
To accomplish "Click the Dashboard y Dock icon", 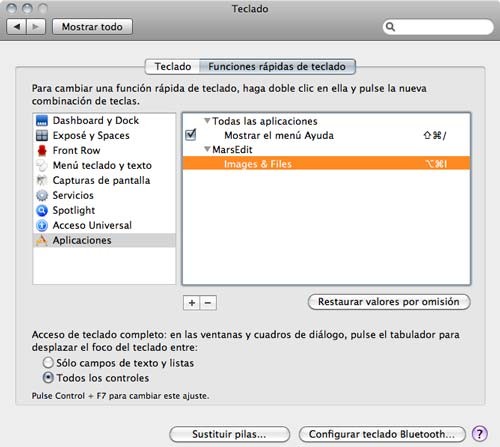I will (42, 121).
